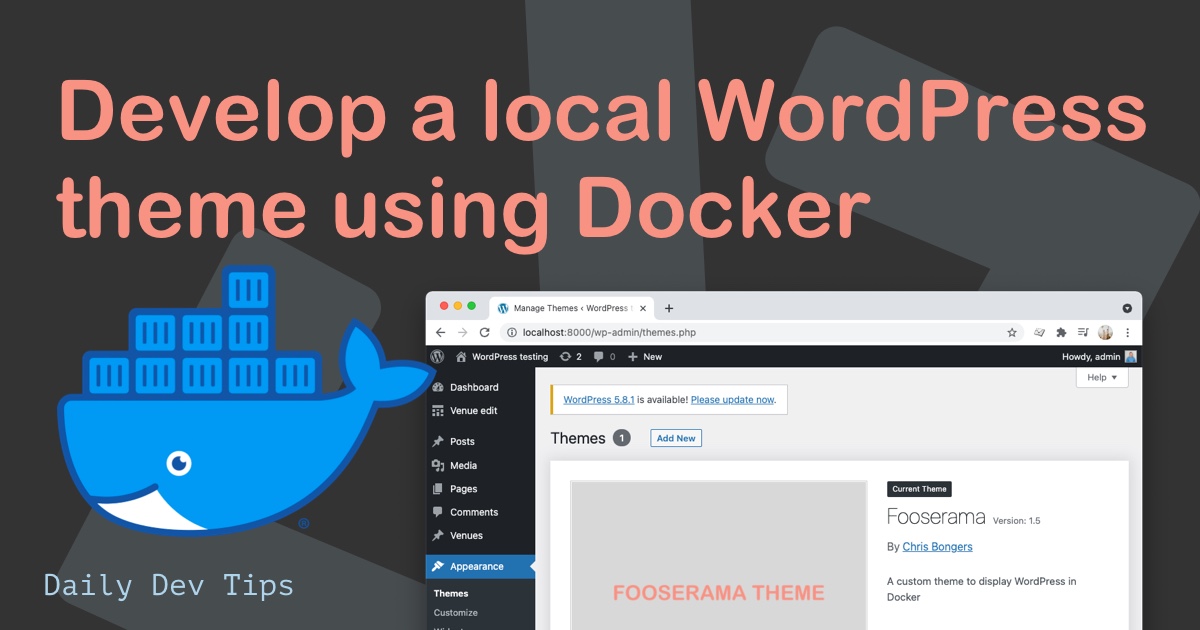Click the comment bubble icon in the admin bar
1200x630 pixels.
click(599, 356)
